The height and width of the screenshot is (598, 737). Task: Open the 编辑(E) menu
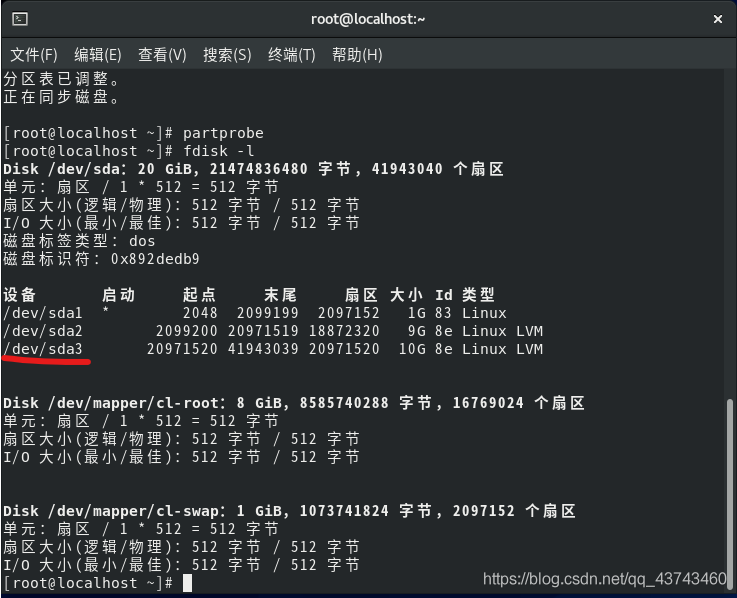coord(98,55)
